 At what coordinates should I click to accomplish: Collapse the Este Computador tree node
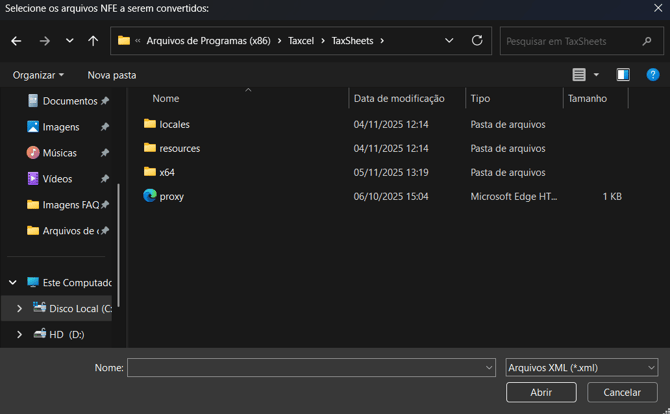coord(13,283)
